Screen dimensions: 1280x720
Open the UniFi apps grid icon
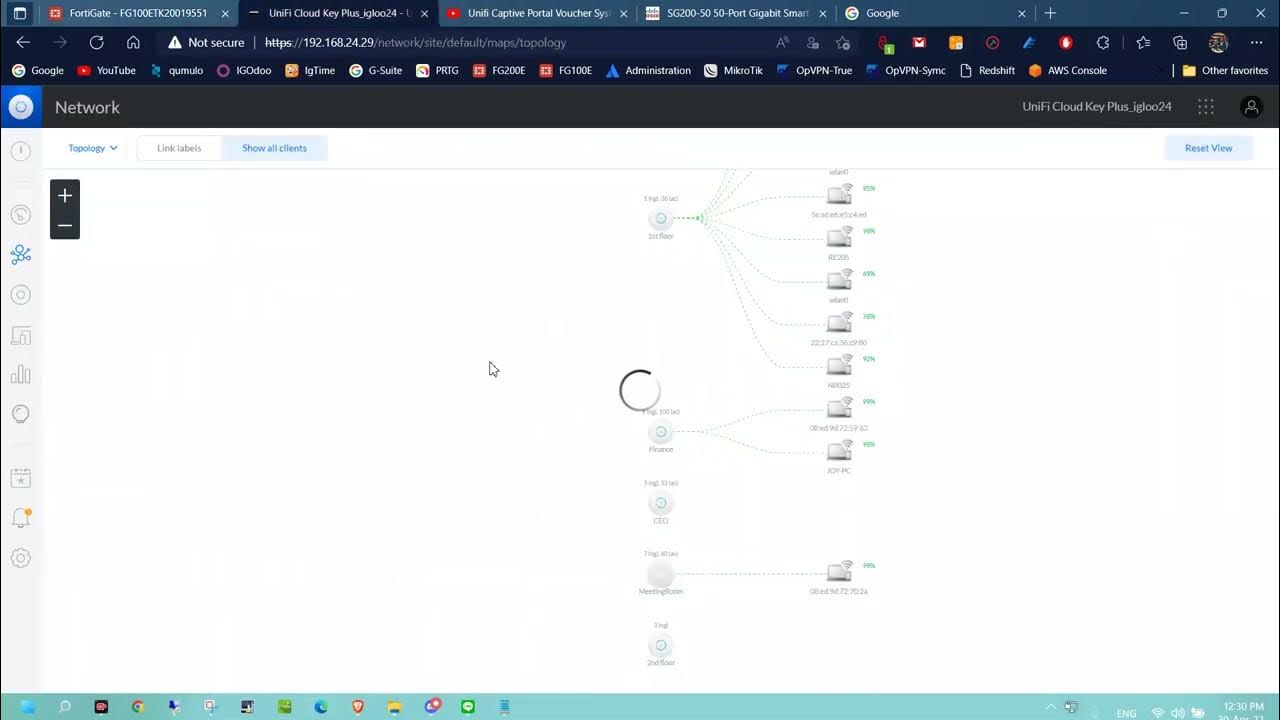[1206, 107]
